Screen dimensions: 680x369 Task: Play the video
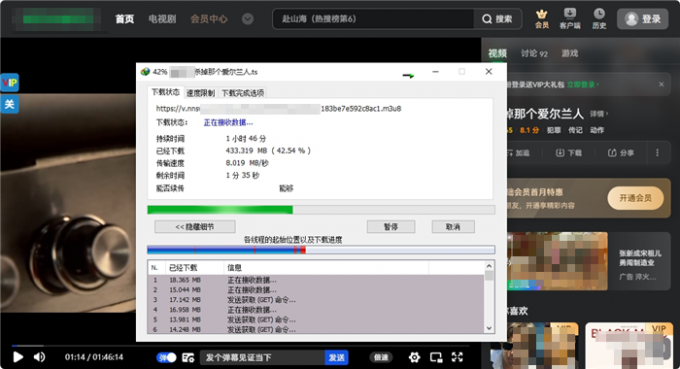click(x=18, y=357)
